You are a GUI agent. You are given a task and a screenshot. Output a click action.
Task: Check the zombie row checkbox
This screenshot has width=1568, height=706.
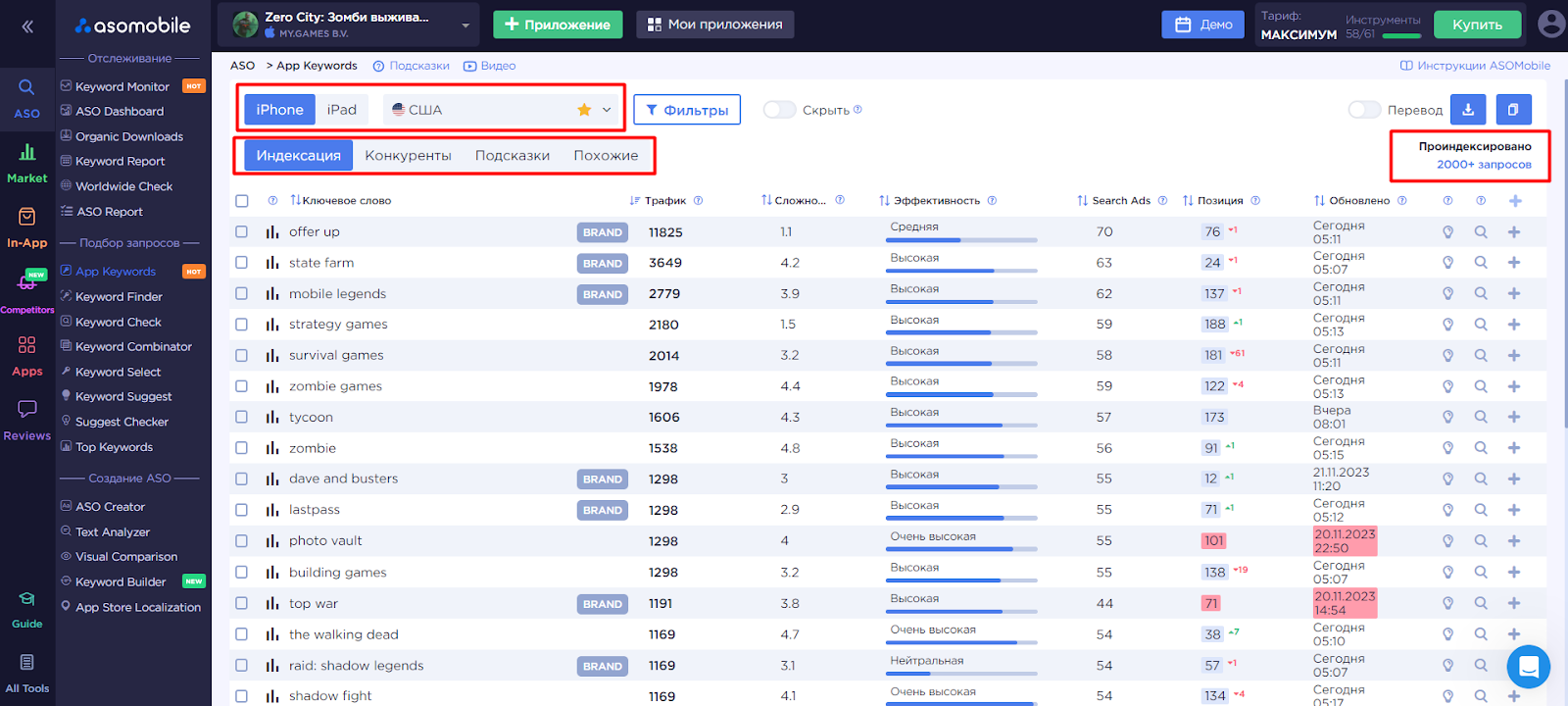(x=242, y=448)
